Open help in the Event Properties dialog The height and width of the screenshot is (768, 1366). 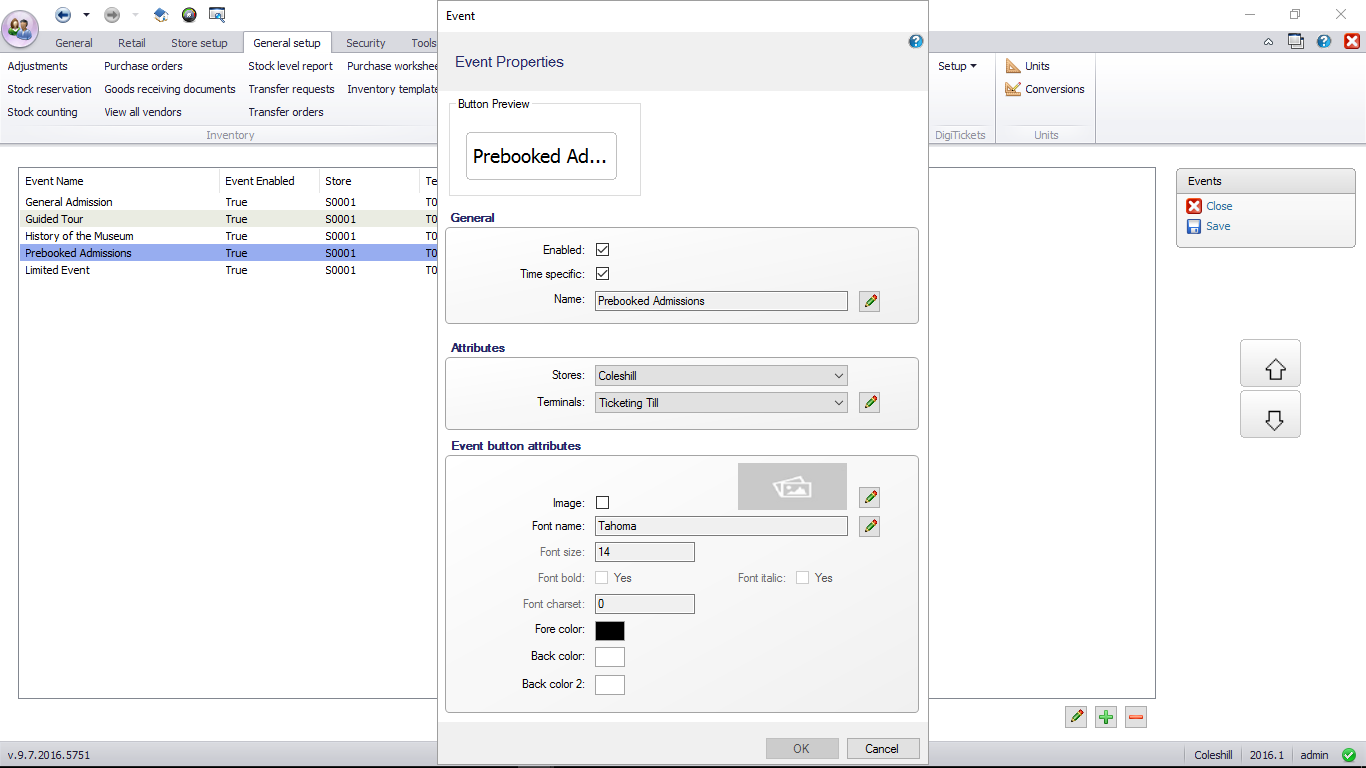point(915,42)
